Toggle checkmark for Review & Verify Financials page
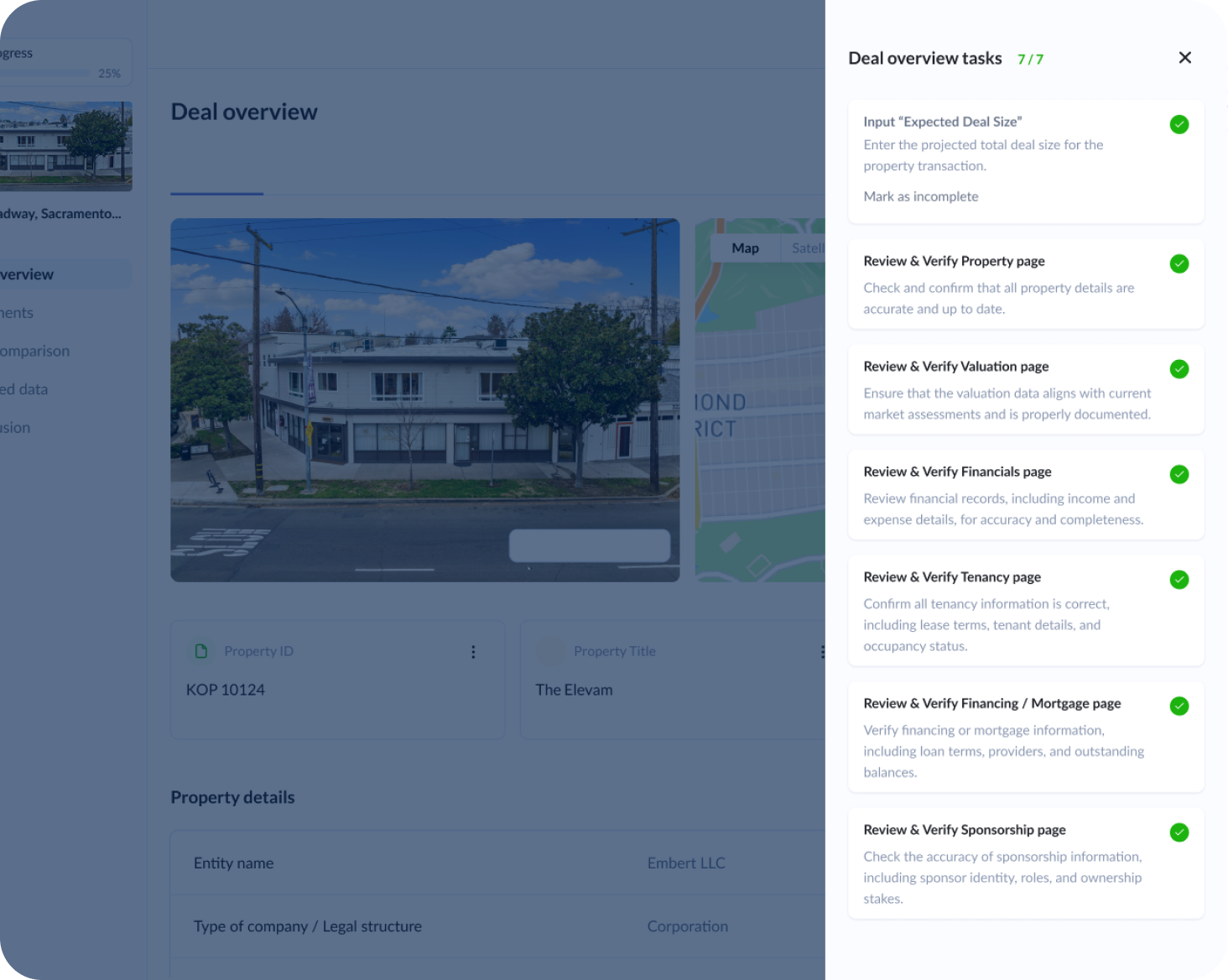Screen dimensions: 1228x980 (x=1179, y=474)
